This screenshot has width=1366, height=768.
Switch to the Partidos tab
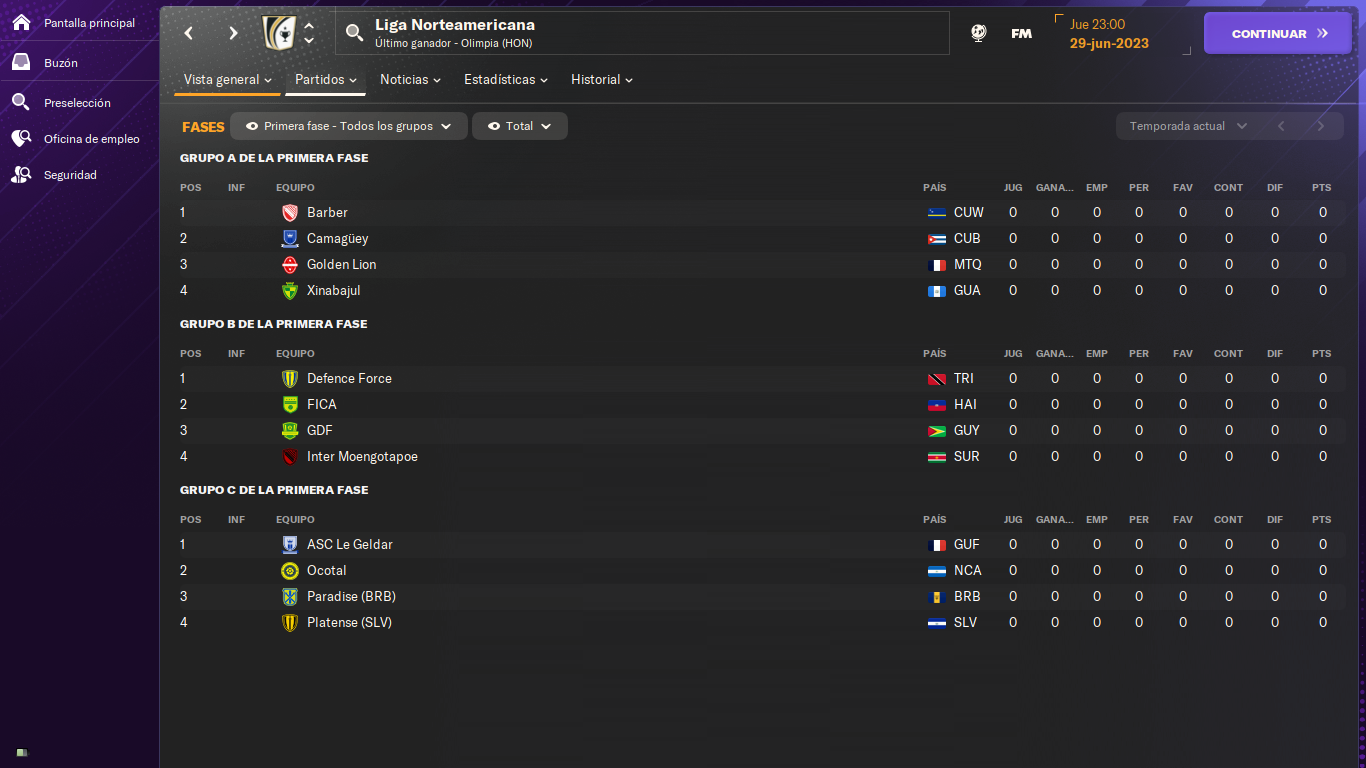(x=326, y=79)
